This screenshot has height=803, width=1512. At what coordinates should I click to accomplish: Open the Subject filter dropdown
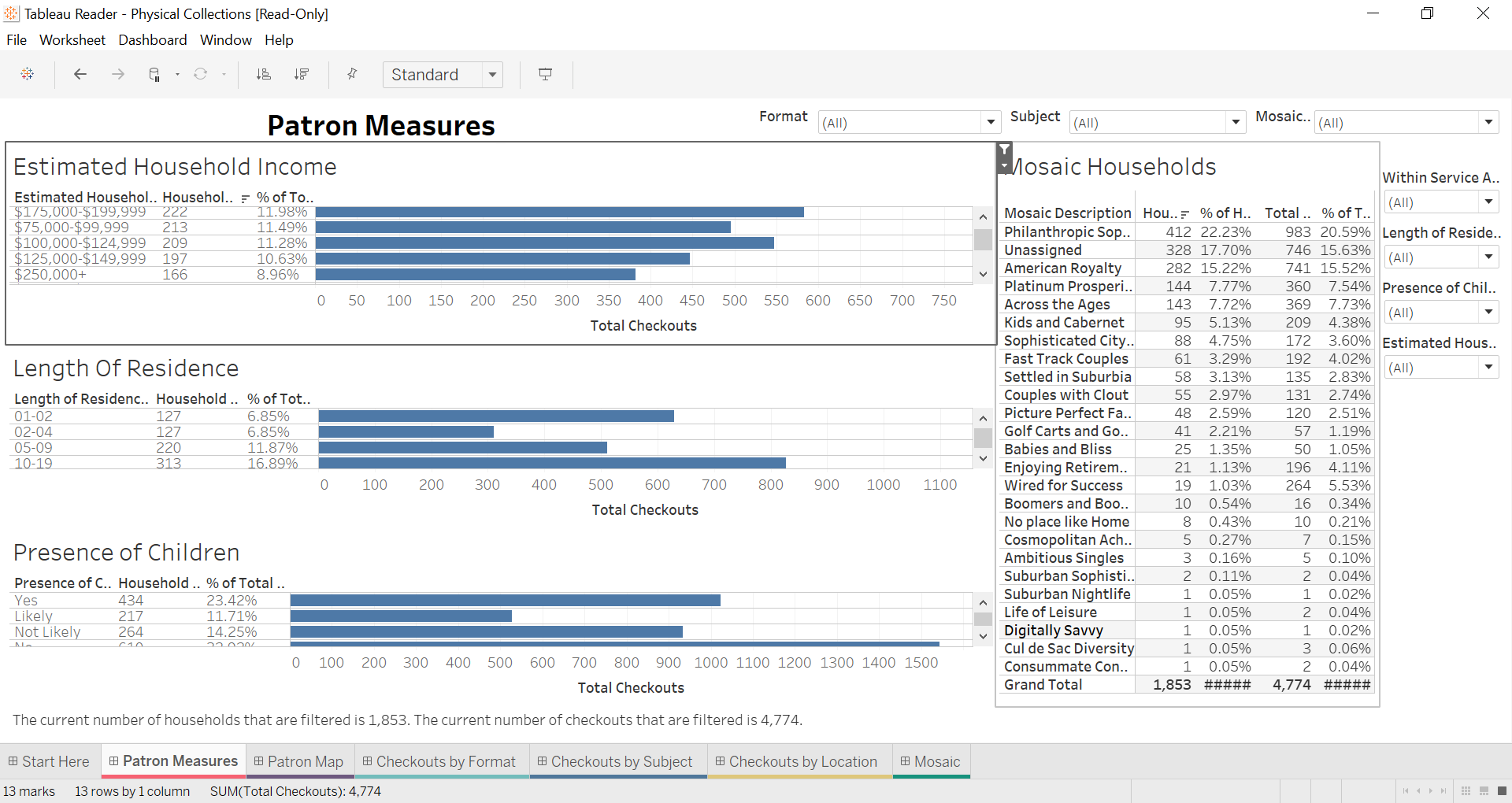click(x=1236, y=122)
